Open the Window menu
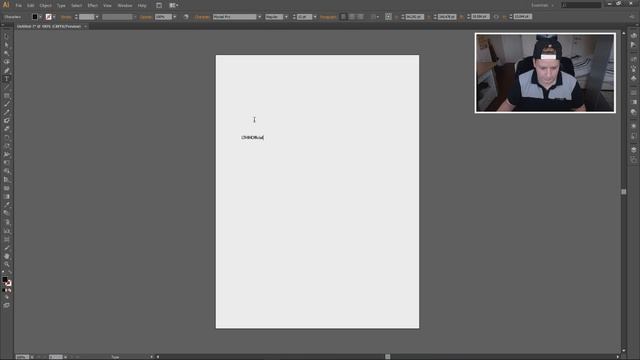The image size is (640, 360). 124,6
